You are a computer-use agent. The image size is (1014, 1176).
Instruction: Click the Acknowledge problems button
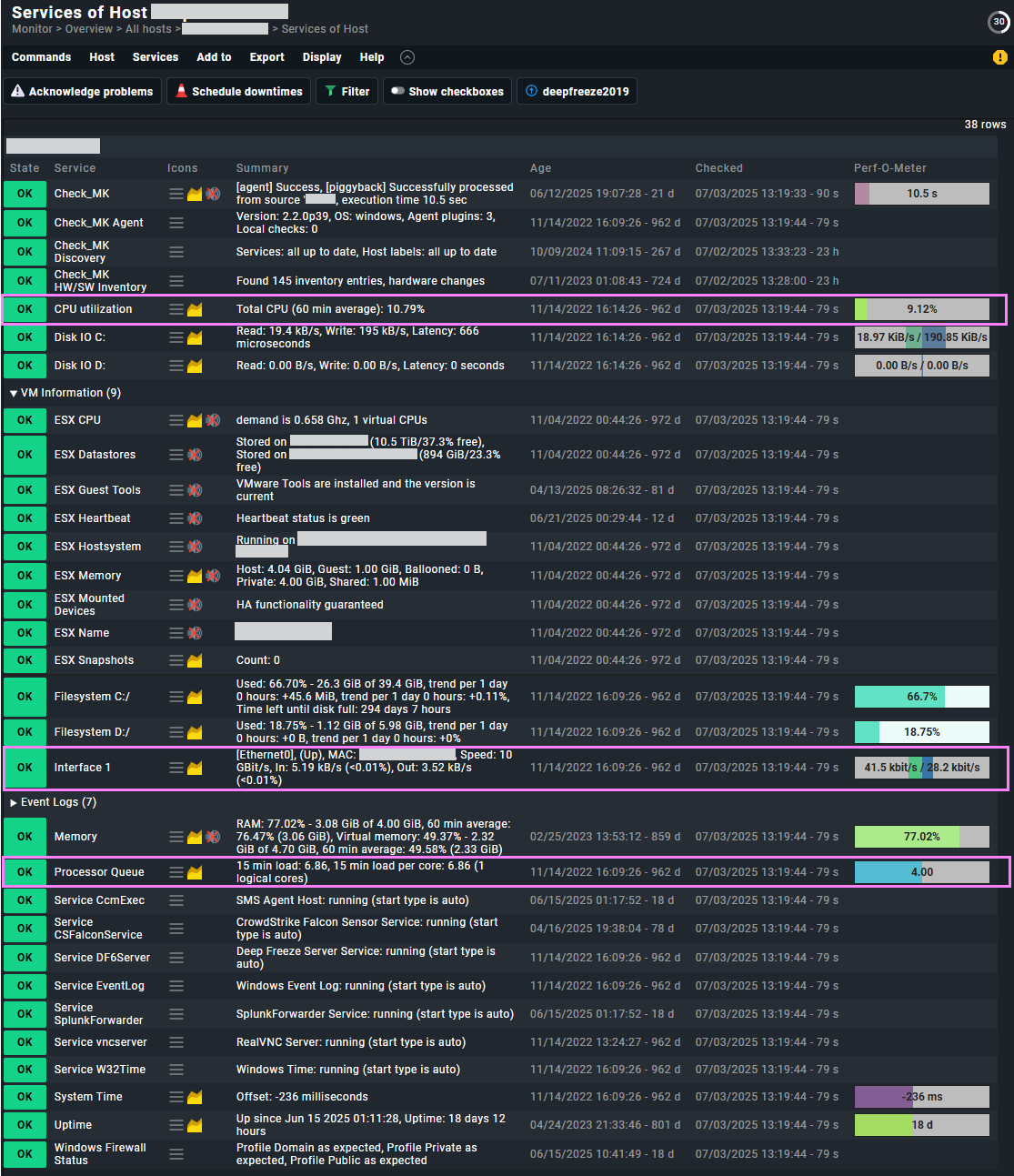[x=82, y=92]
